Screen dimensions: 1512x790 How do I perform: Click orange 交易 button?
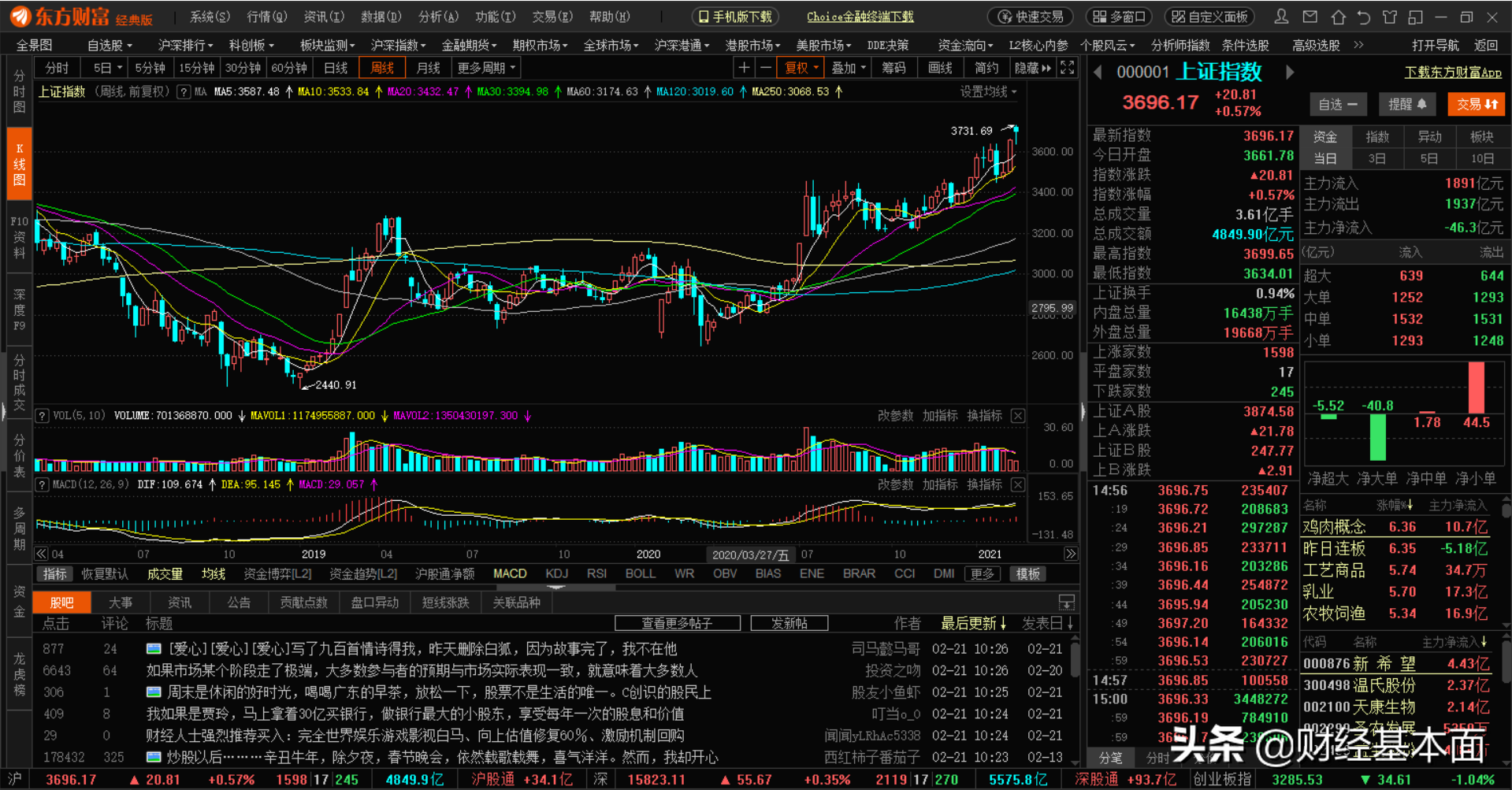click(x=1477, y=104)
